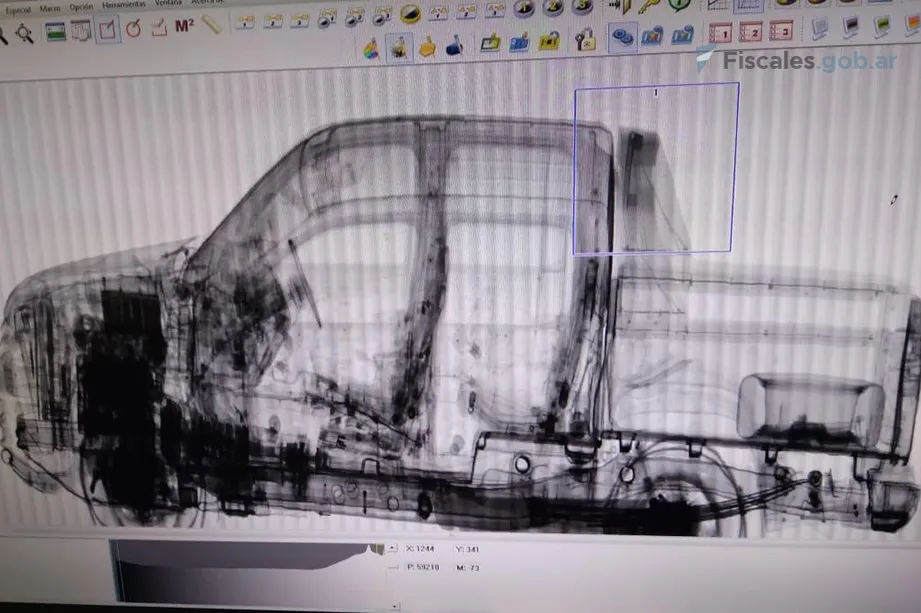Toggle the checklist preset 1 button
Image resolution: width=921 pixels, height=613 pixels.
coord(720,33)
